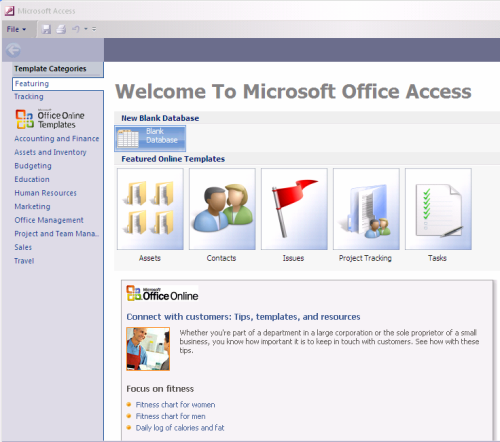Open the Human Resources category
500x442 pixels.
45,193
